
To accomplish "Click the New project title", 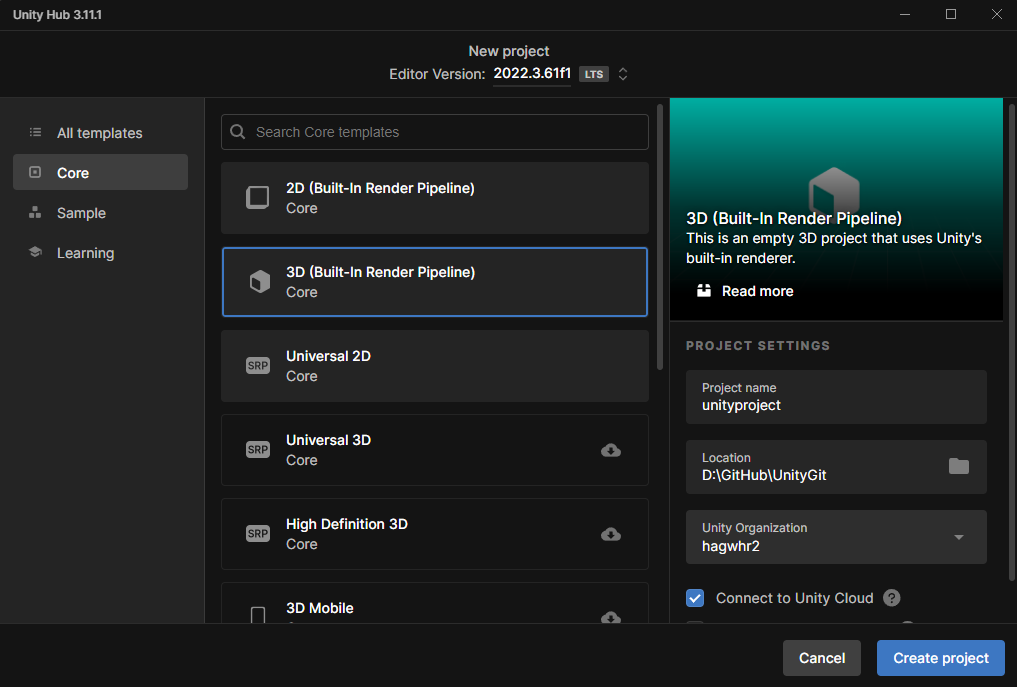I will click(x=508, y=51).
